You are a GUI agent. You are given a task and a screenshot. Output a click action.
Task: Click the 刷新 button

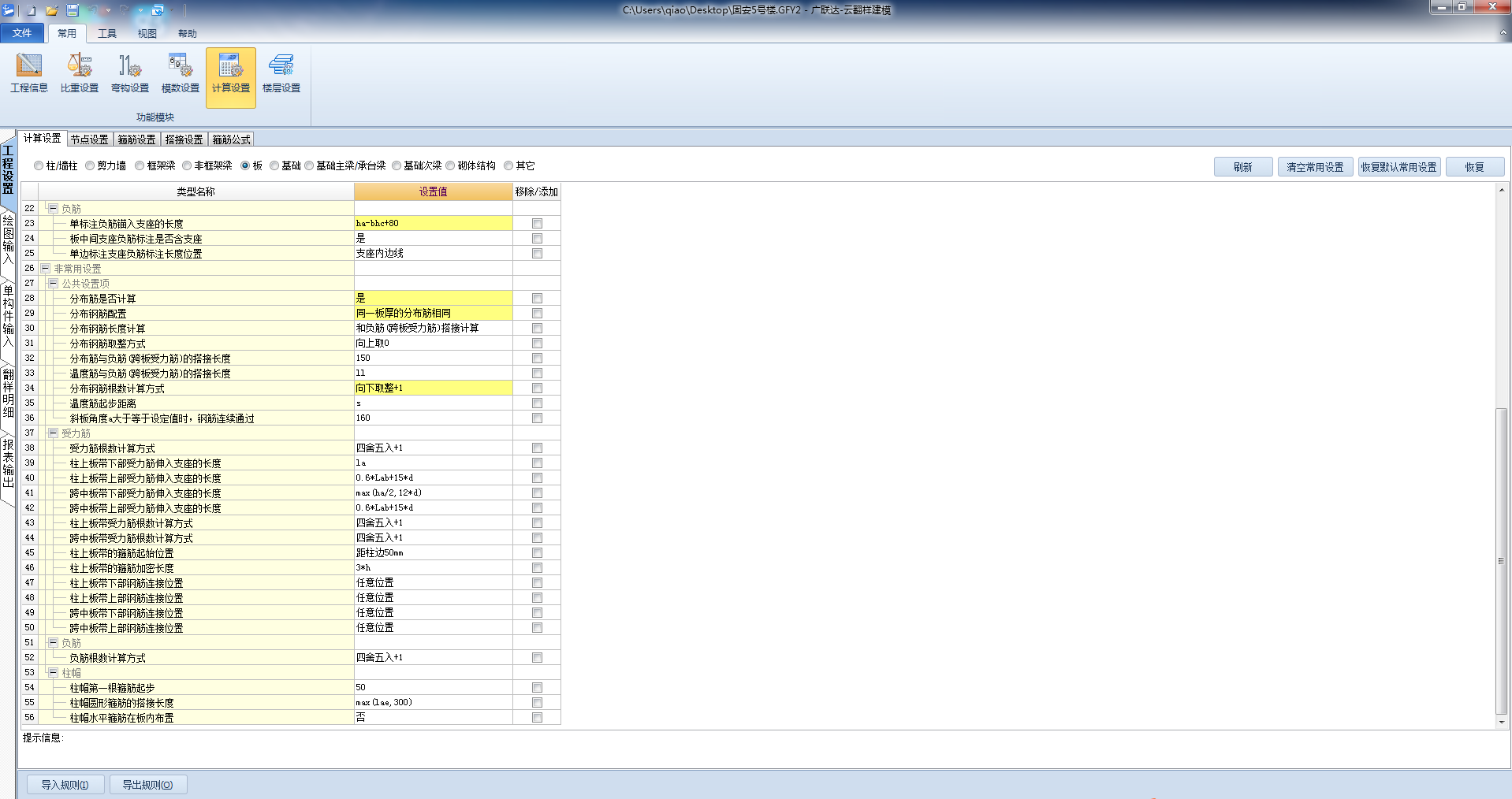point(1243,167)
